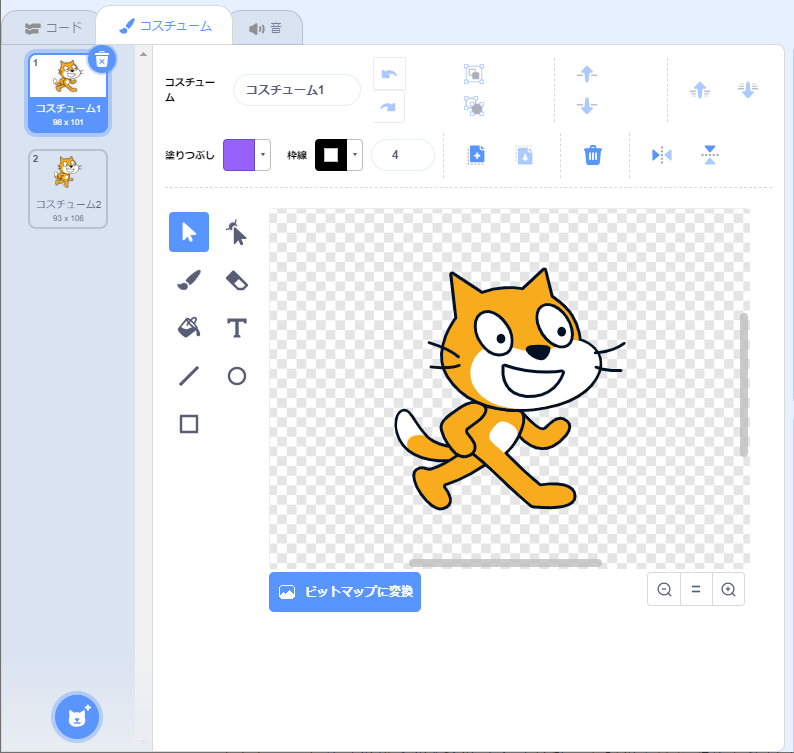Switch to the コスチューム tab
This screenshot has height=753, width=794.
click(x=165, y=26)
